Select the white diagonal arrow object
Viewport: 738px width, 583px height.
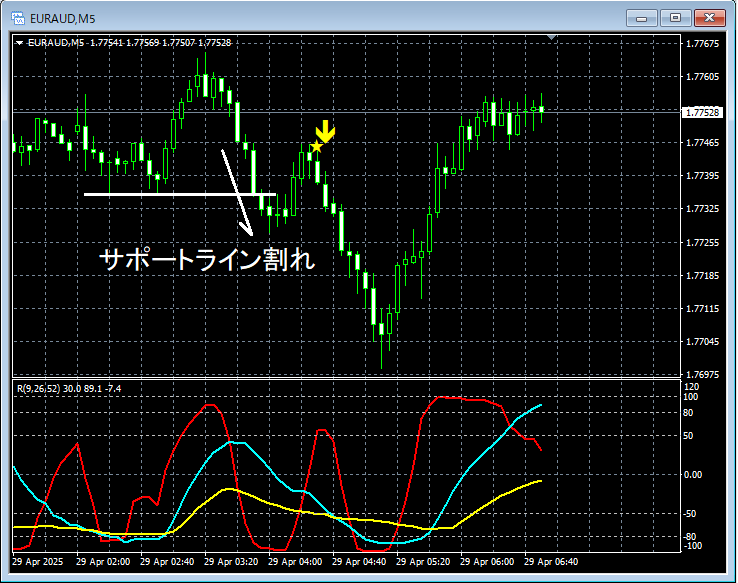pyautogui.click(x=237, y=192)
